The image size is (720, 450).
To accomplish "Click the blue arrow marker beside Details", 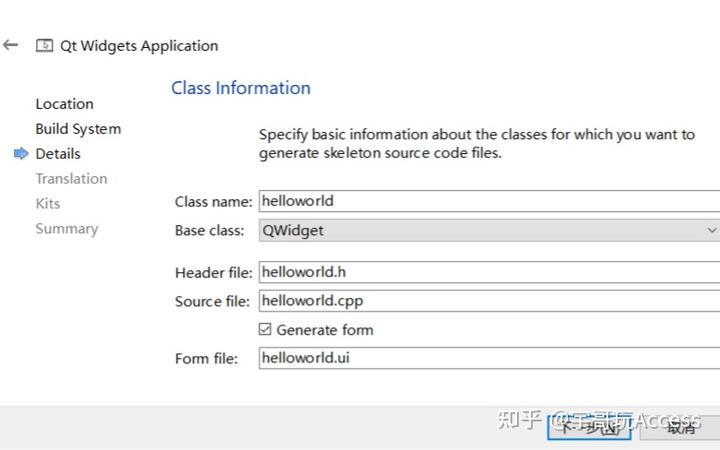I will 21,154.
